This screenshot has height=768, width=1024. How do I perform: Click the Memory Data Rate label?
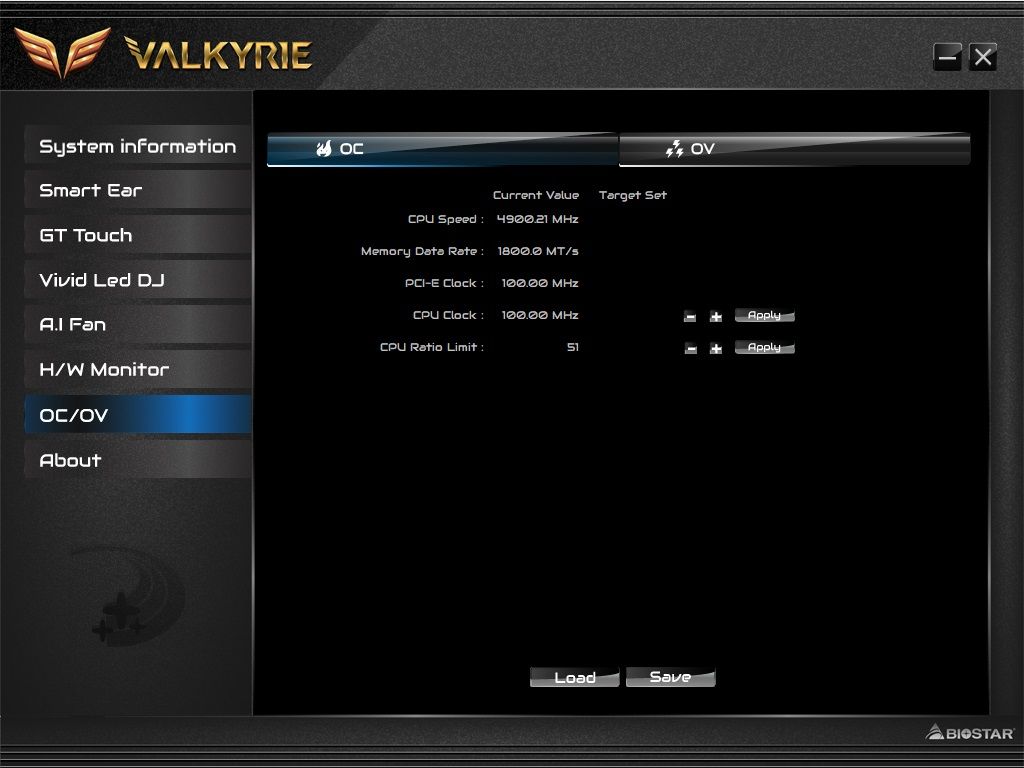click(x=423, y=251)
